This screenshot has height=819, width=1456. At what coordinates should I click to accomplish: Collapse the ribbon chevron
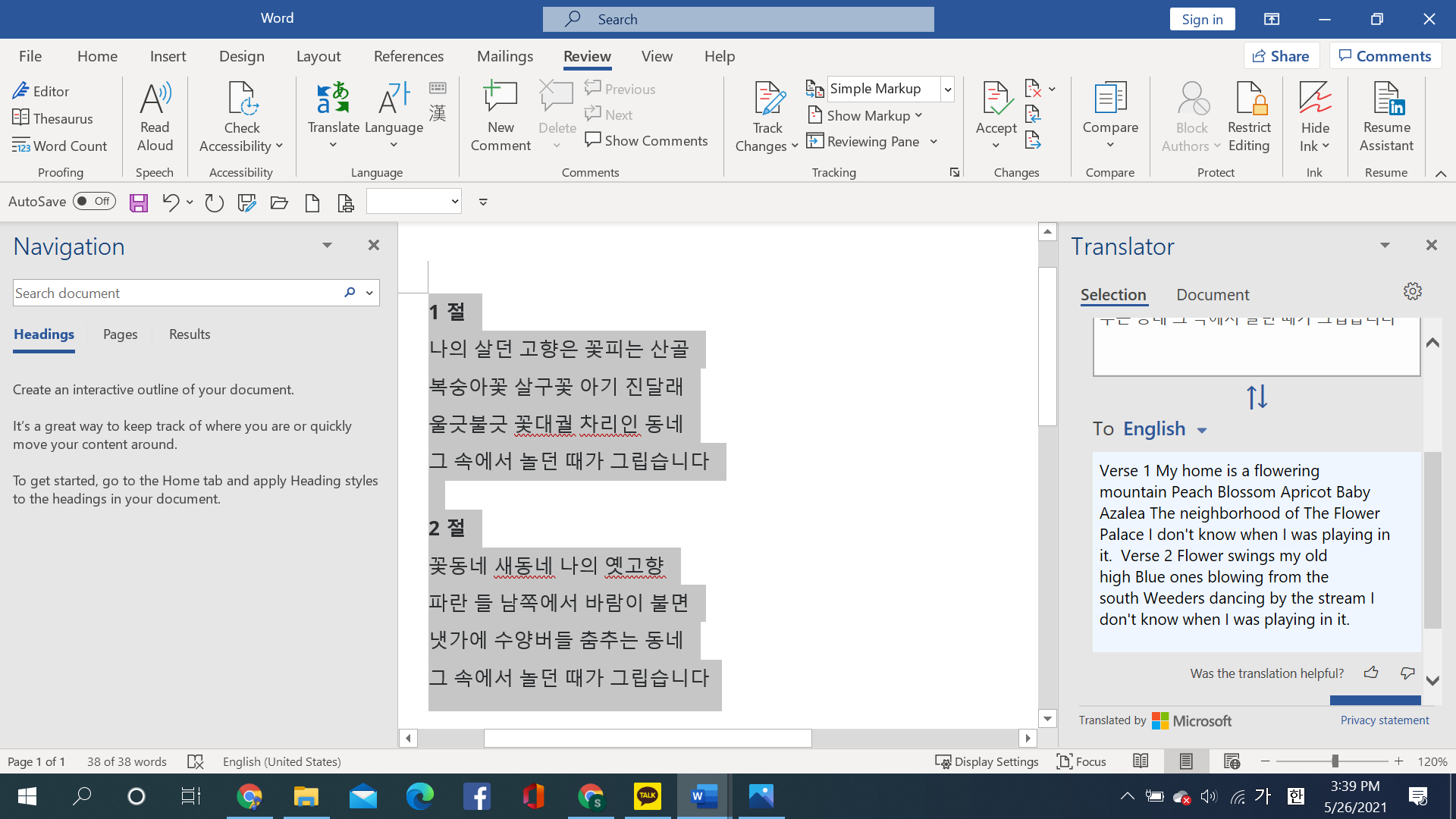[x=1441, y=174]
